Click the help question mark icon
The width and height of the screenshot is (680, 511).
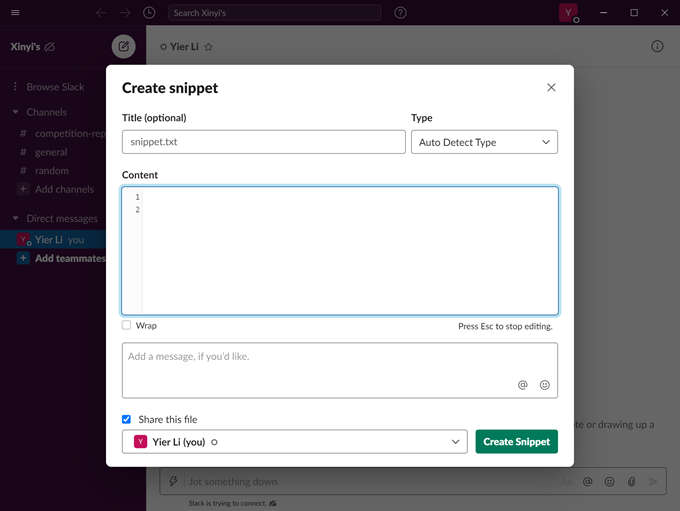400,13
